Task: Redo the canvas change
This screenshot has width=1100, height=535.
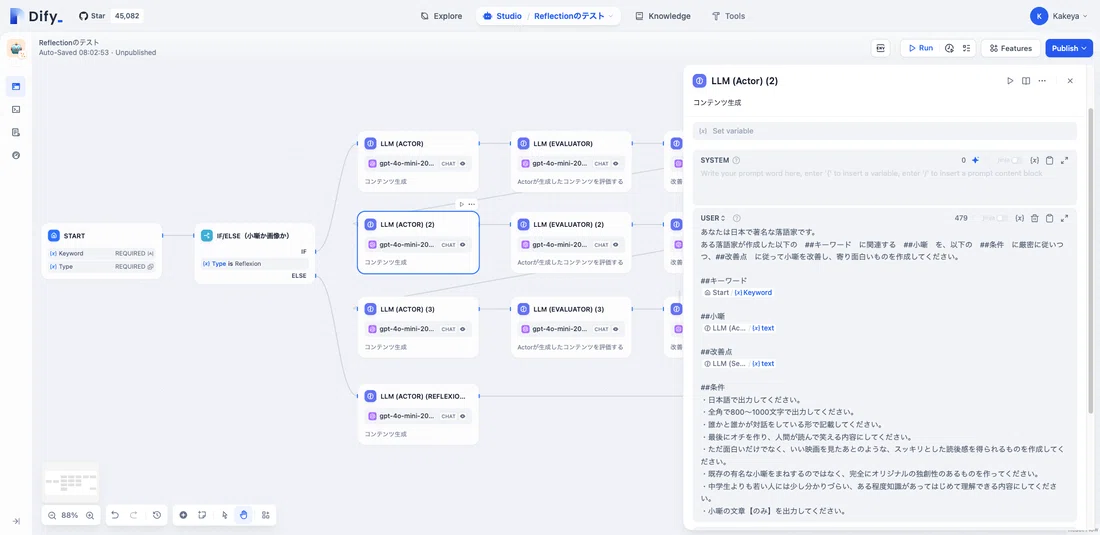Action: (134, 515)
